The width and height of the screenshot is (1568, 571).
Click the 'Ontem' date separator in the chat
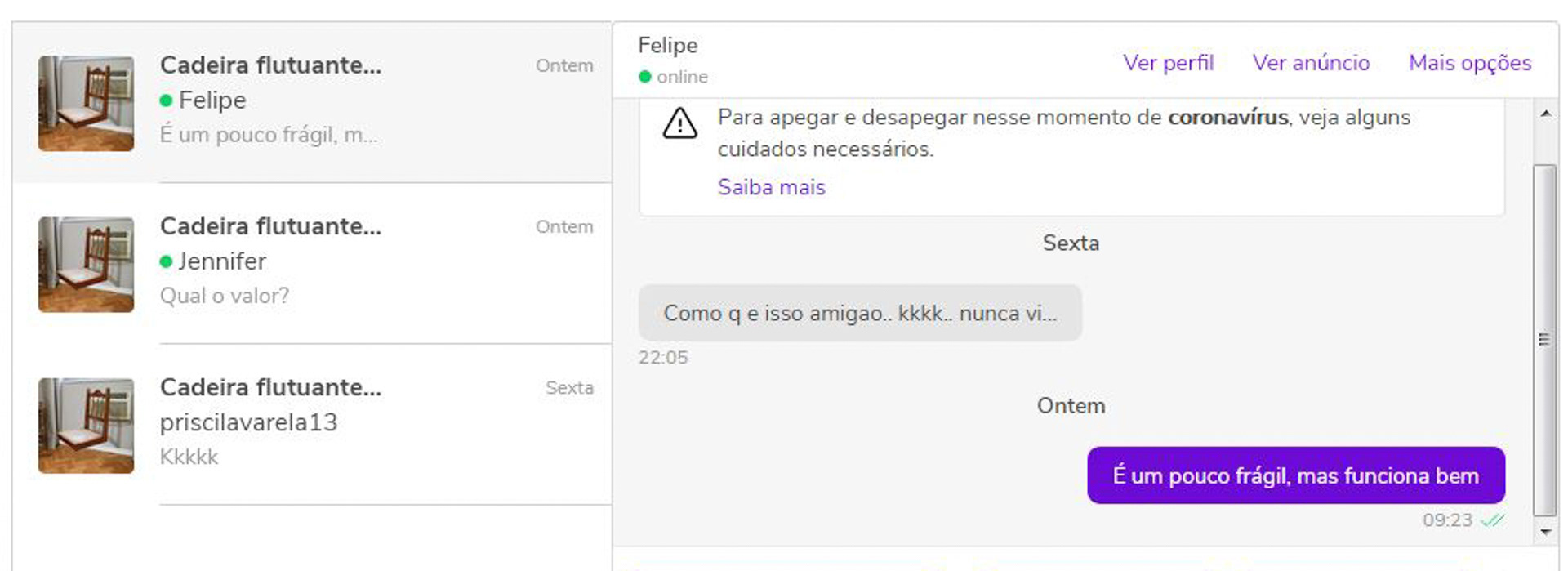[1071, 405]
